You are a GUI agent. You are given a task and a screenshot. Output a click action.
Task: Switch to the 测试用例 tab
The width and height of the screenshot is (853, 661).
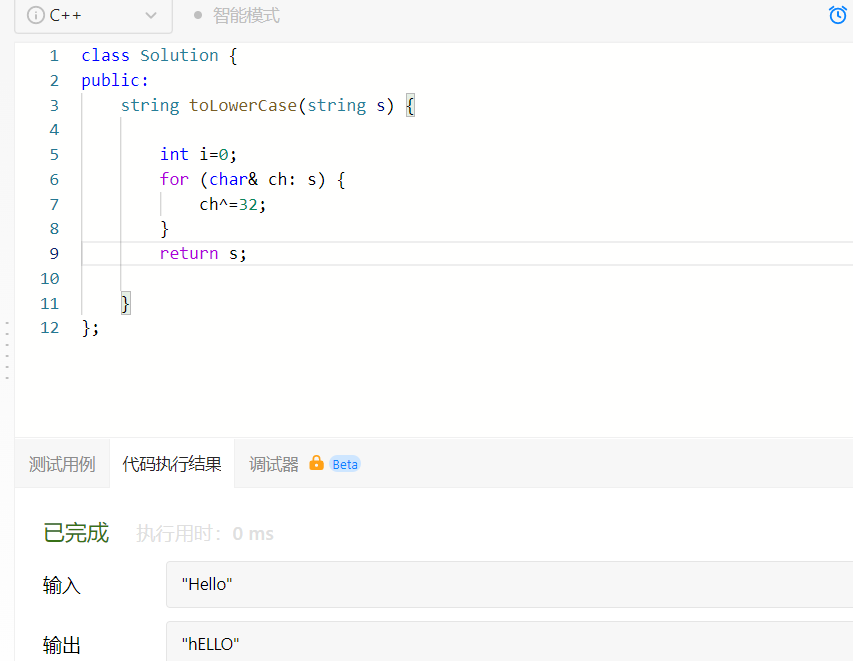tap(62, 464)
